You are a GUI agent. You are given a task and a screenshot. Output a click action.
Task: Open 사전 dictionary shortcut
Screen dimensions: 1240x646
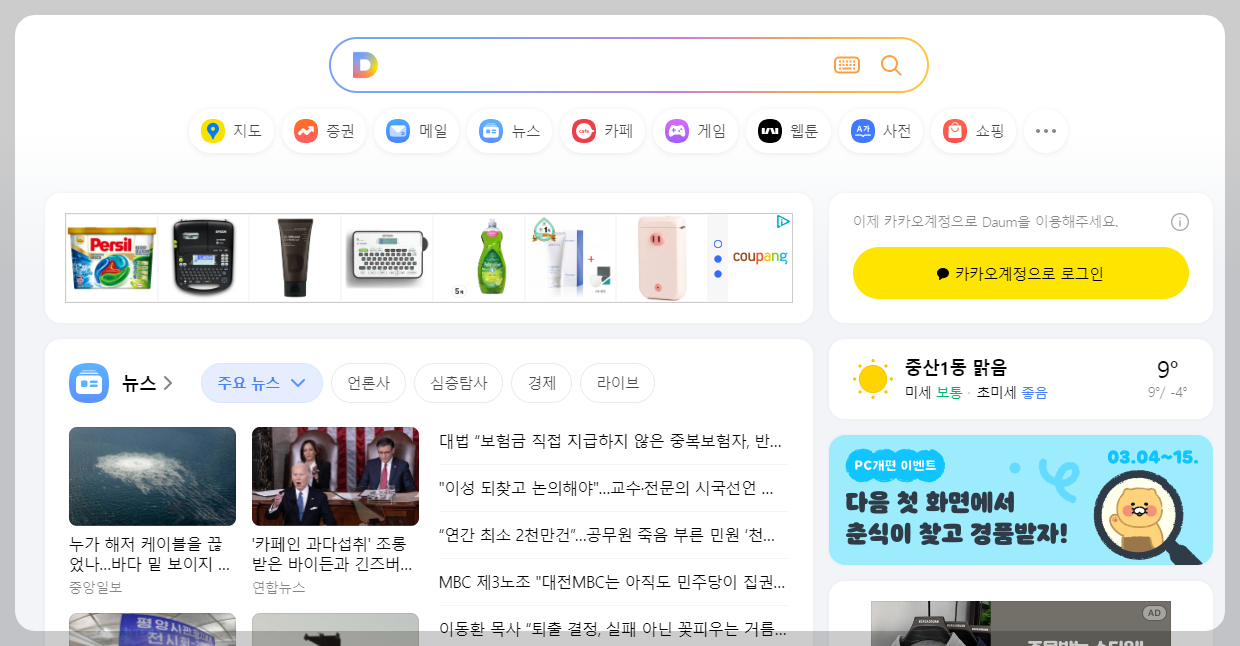click(x=881, y=131)
